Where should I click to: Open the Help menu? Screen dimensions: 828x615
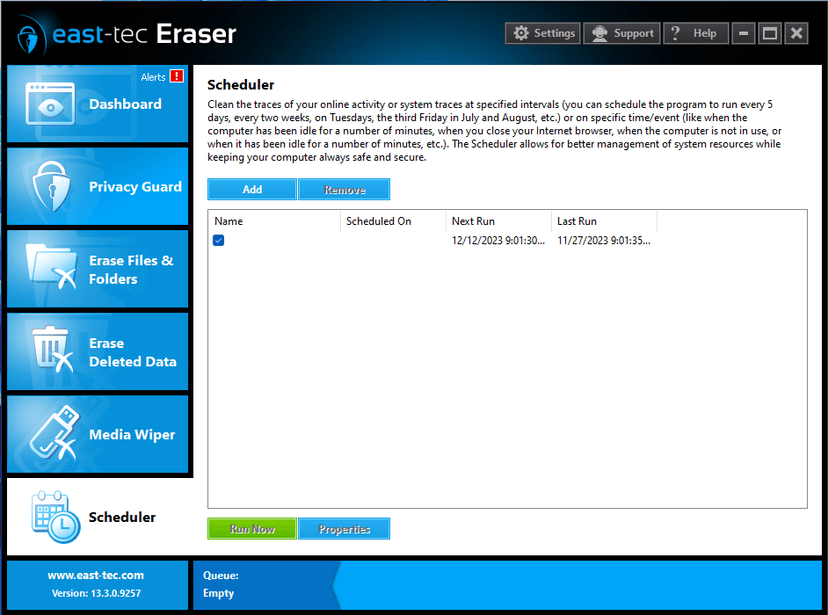click(x=695, y=33)
